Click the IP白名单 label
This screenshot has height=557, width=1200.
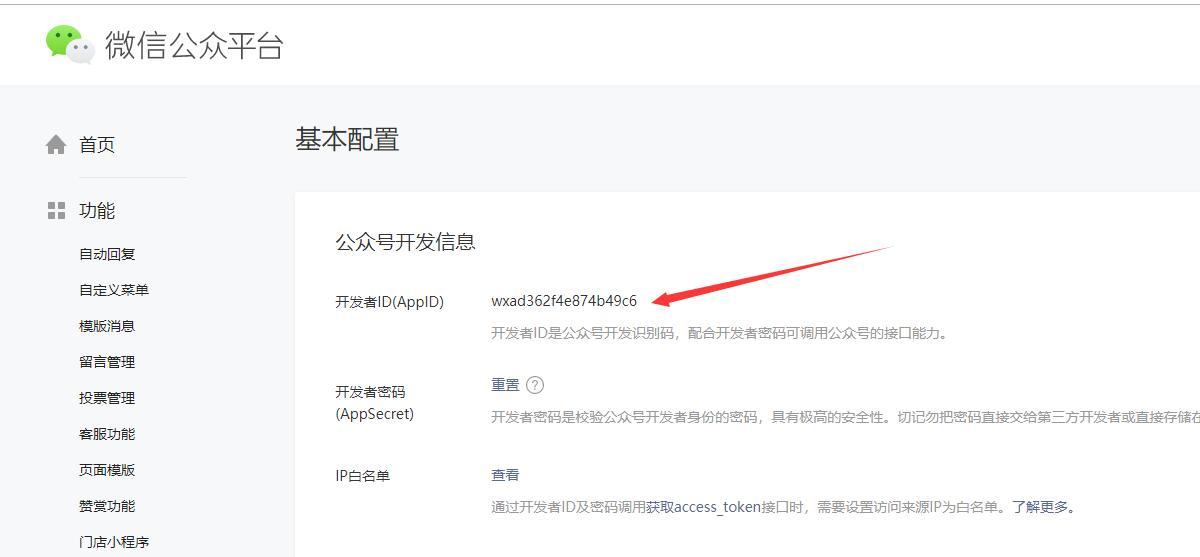(362, 476)
